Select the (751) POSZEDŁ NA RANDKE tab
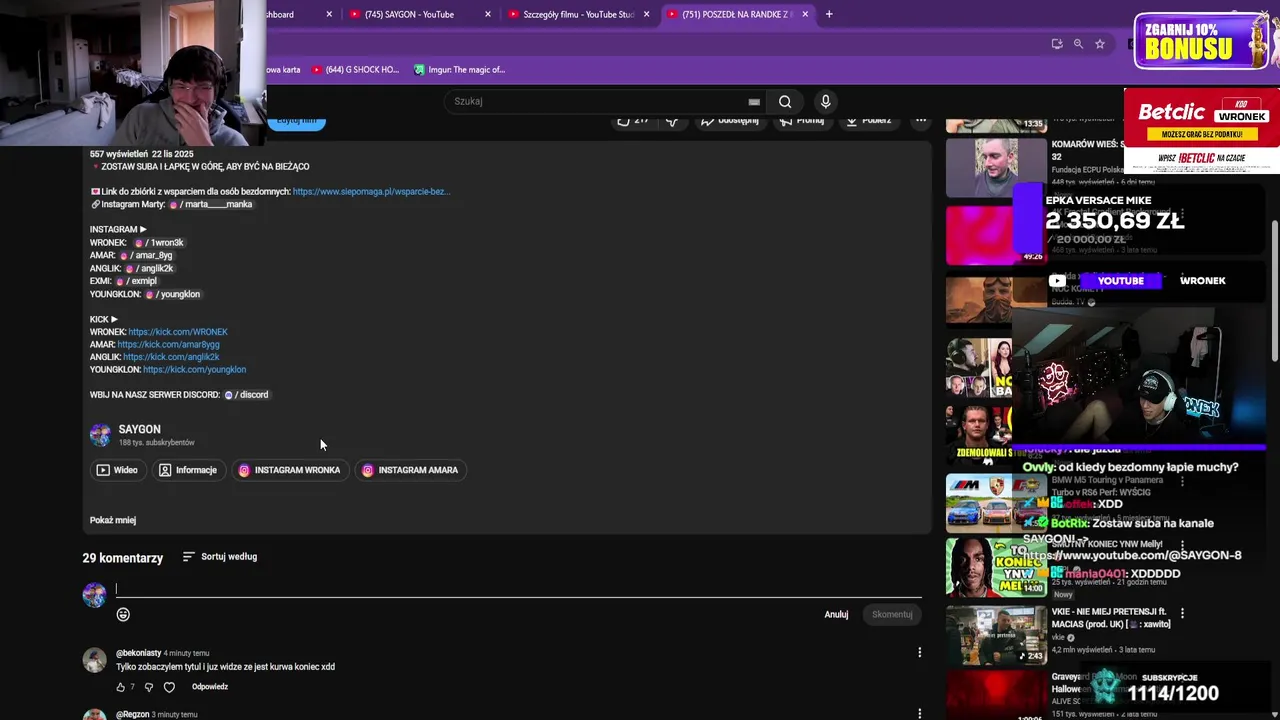 click(736, 14)
